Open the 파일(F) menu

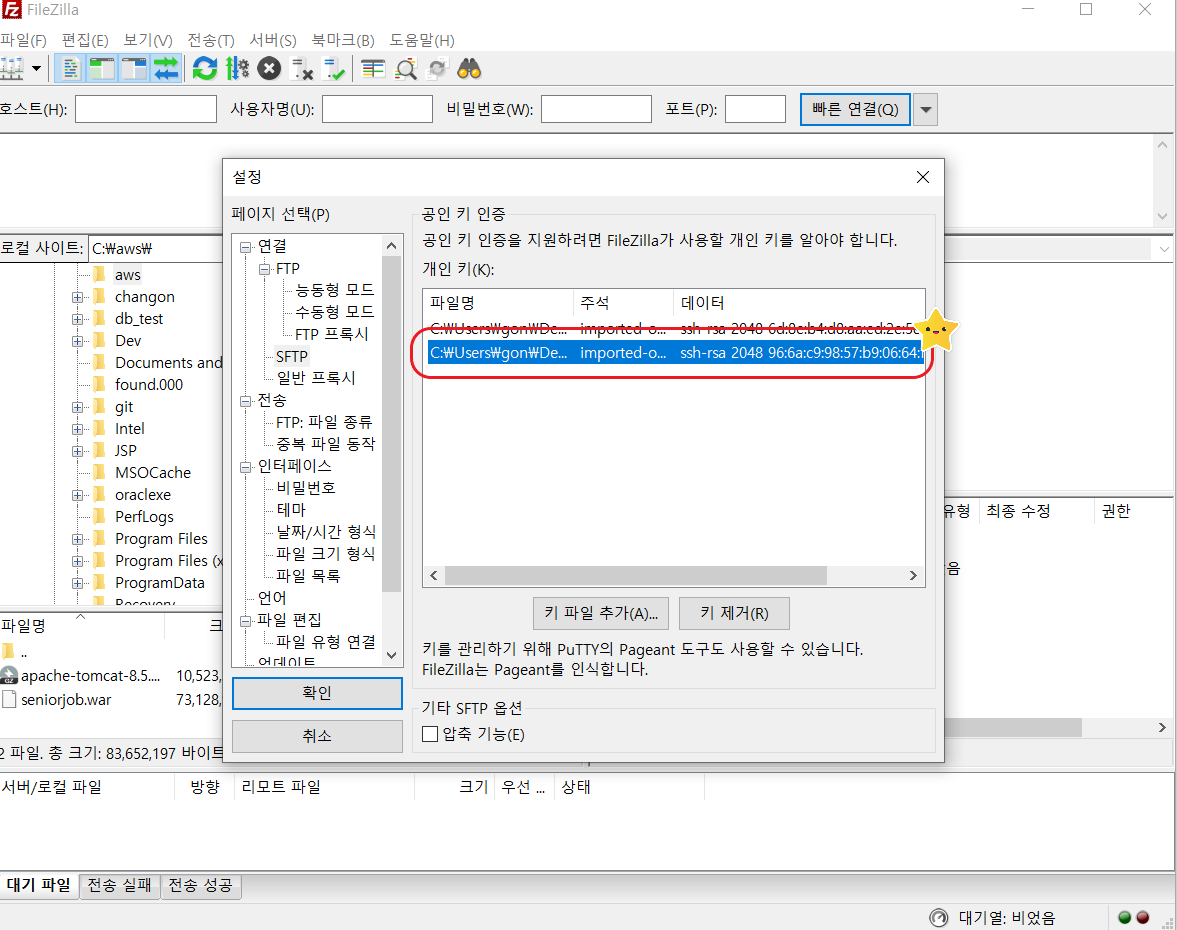23,41
